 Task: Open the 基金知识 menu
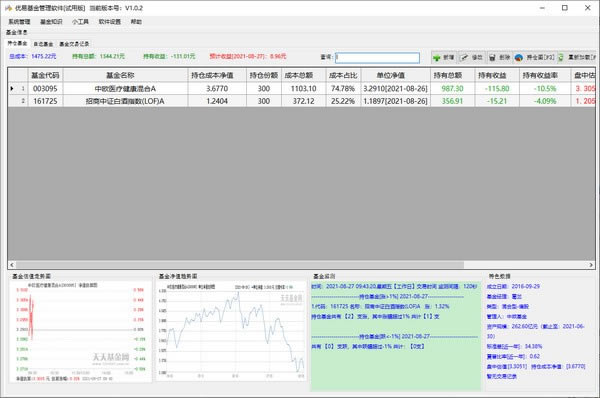(51, 22)
